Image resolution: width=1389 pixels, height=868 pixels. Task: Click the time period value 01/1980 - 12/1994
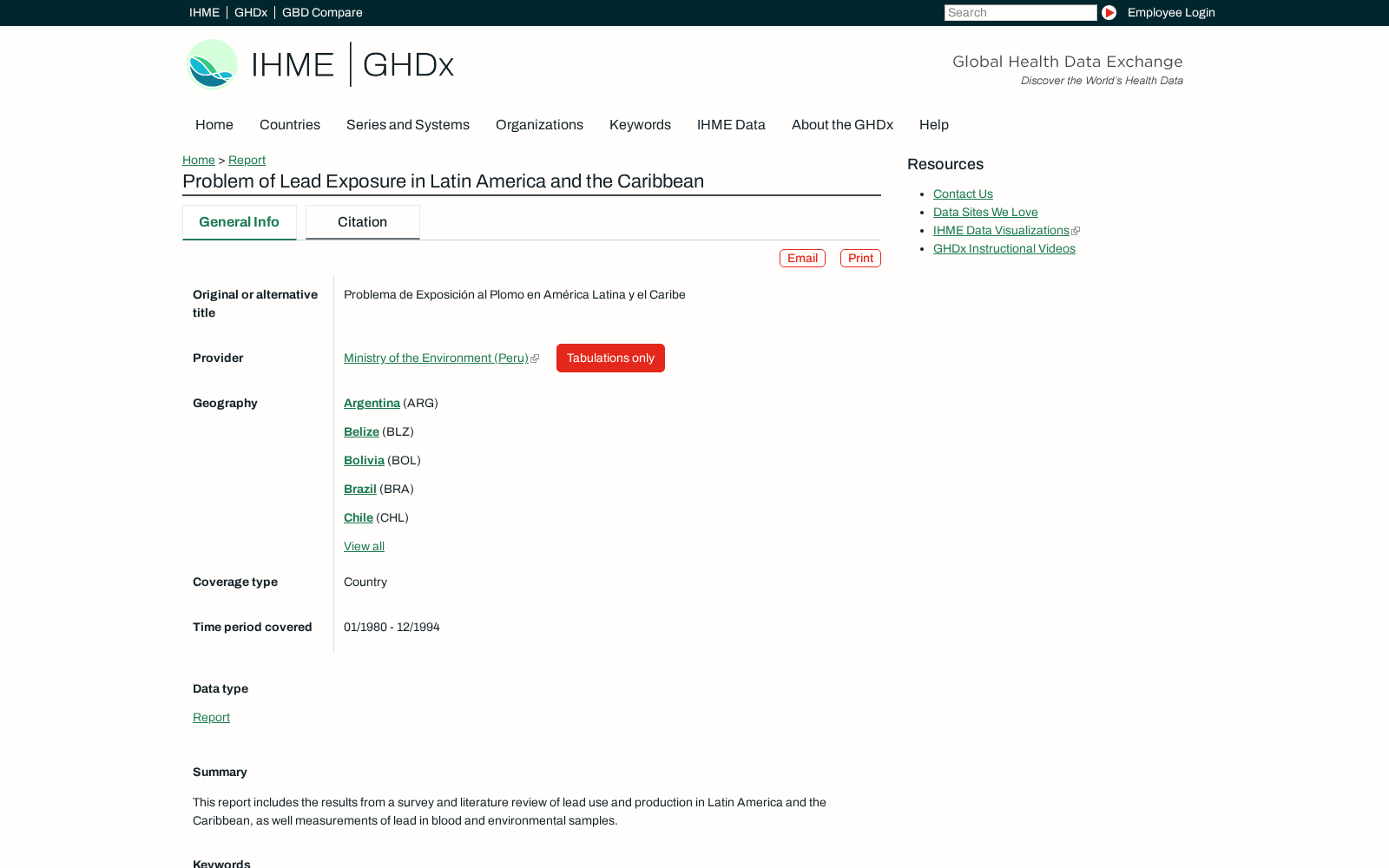click(x=392, y=628)
